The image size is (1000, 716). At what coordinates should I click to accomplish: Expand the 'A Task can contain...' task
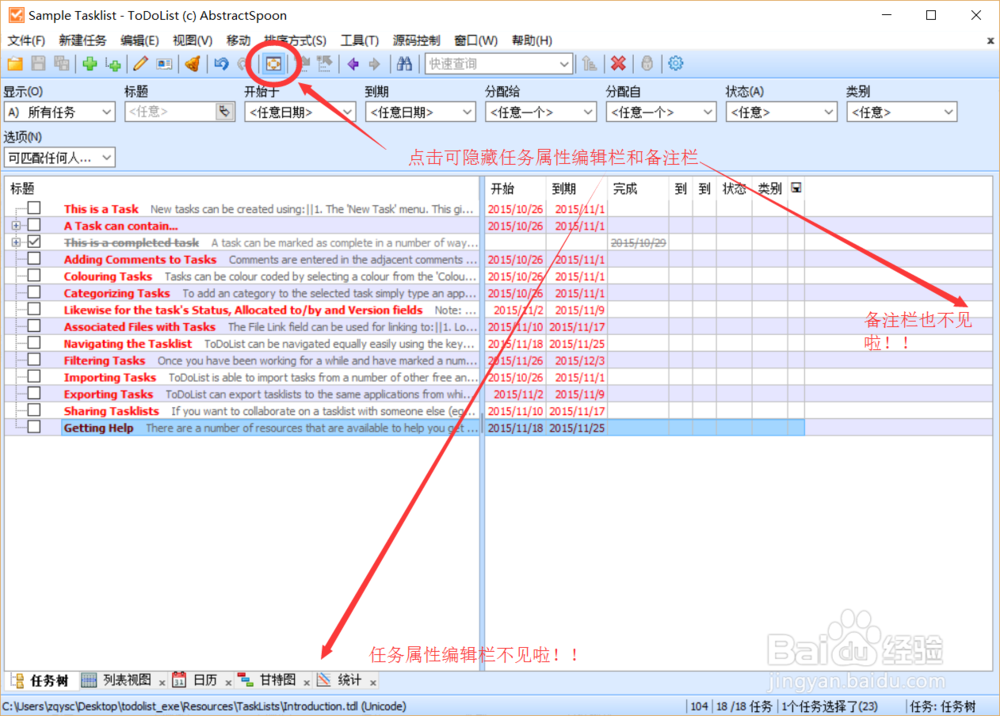coord(16,225)
